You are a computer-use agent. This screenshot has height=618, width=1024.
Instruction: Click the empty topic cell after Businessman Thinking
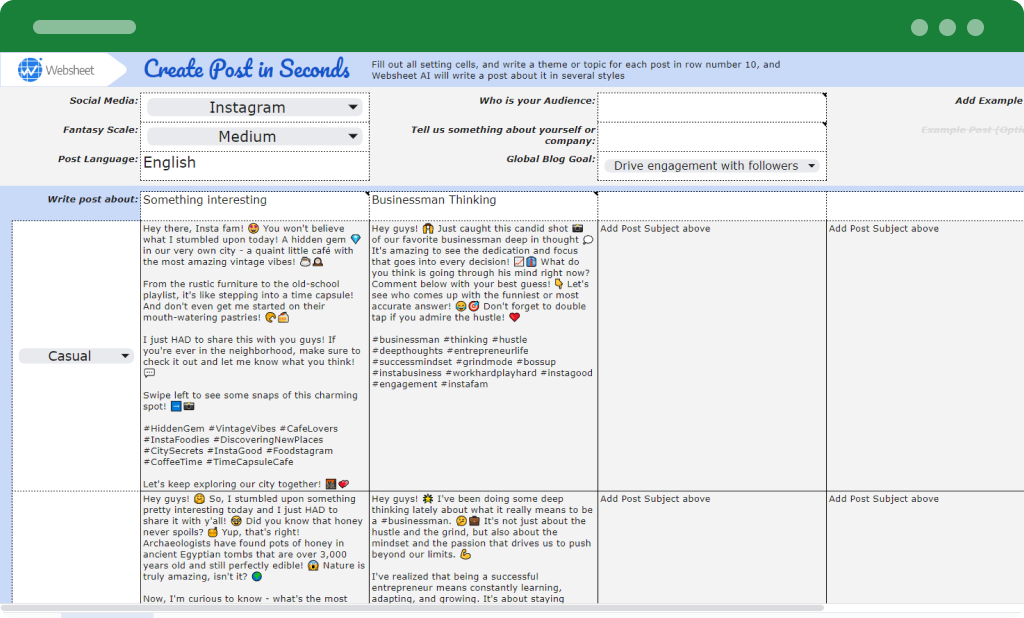[712, 206]
